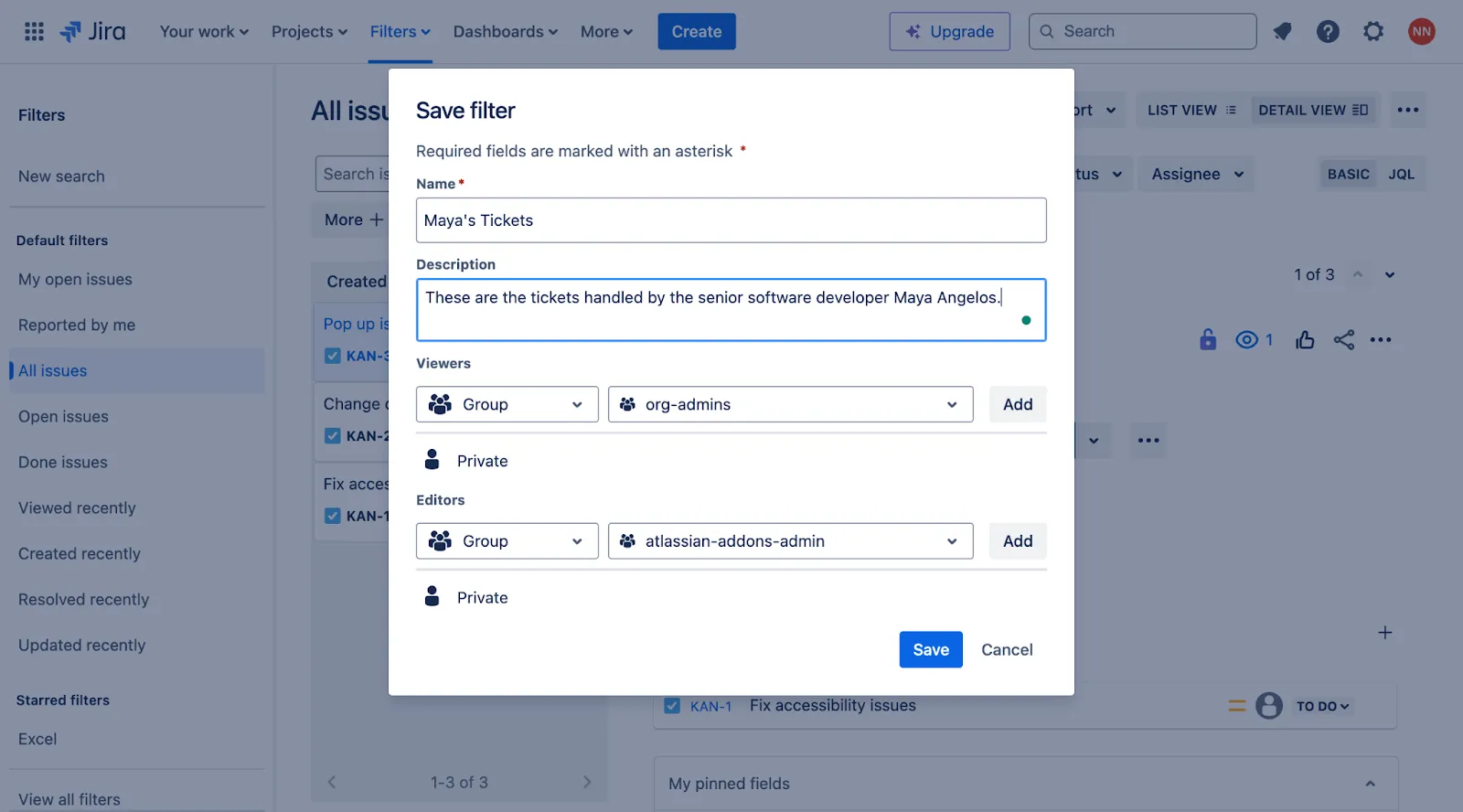Switch search mode to JQL

tap(1401, 174)
